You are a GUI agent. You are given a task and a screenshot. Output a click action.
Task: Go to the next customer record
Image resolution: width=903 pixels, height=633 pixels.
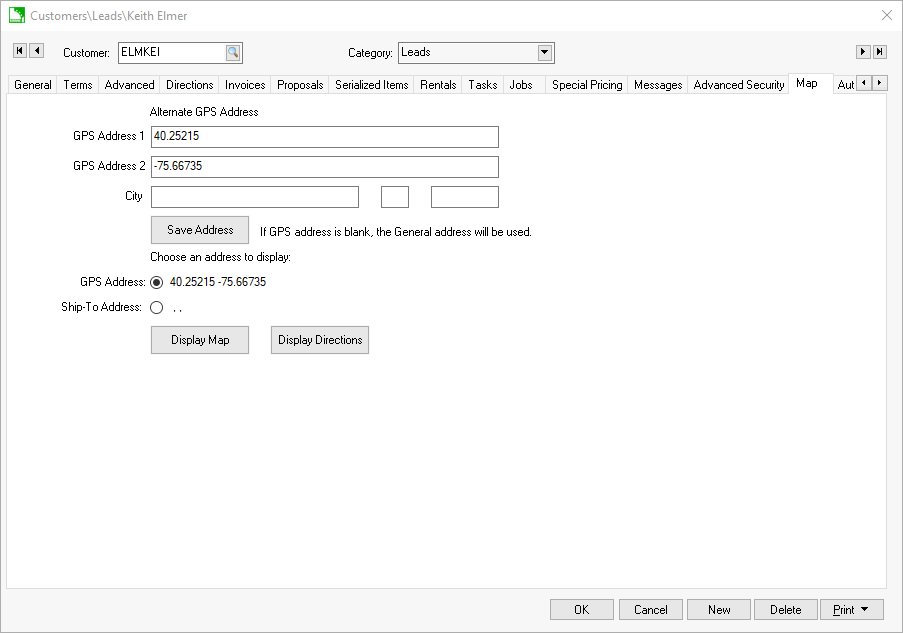[x=863, y=52]
